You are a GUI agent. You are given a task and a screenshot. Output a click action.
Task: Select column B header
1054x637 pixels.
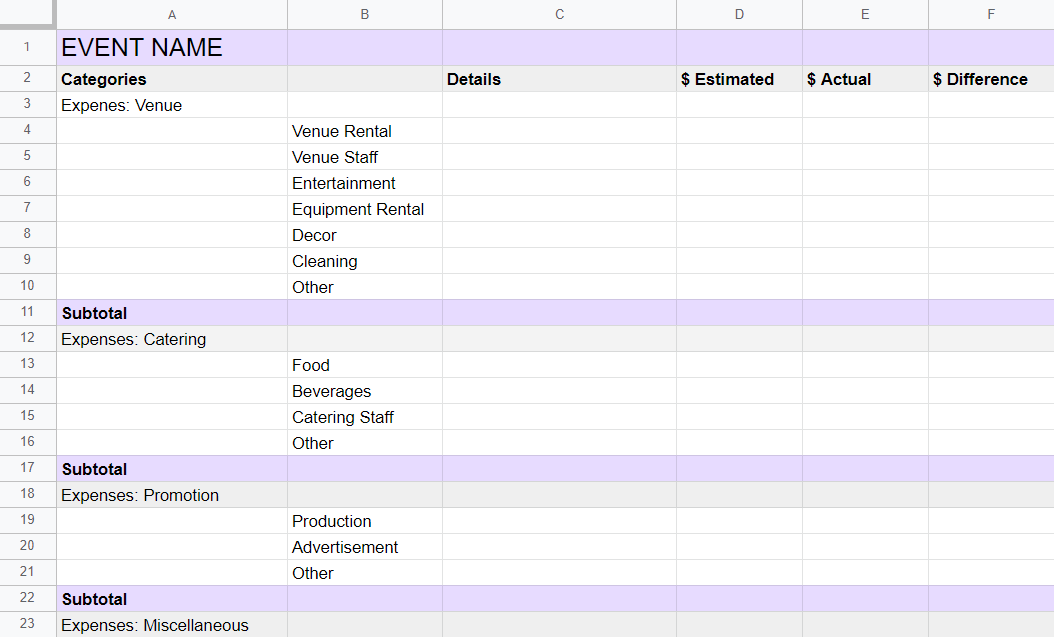point(365,14)
